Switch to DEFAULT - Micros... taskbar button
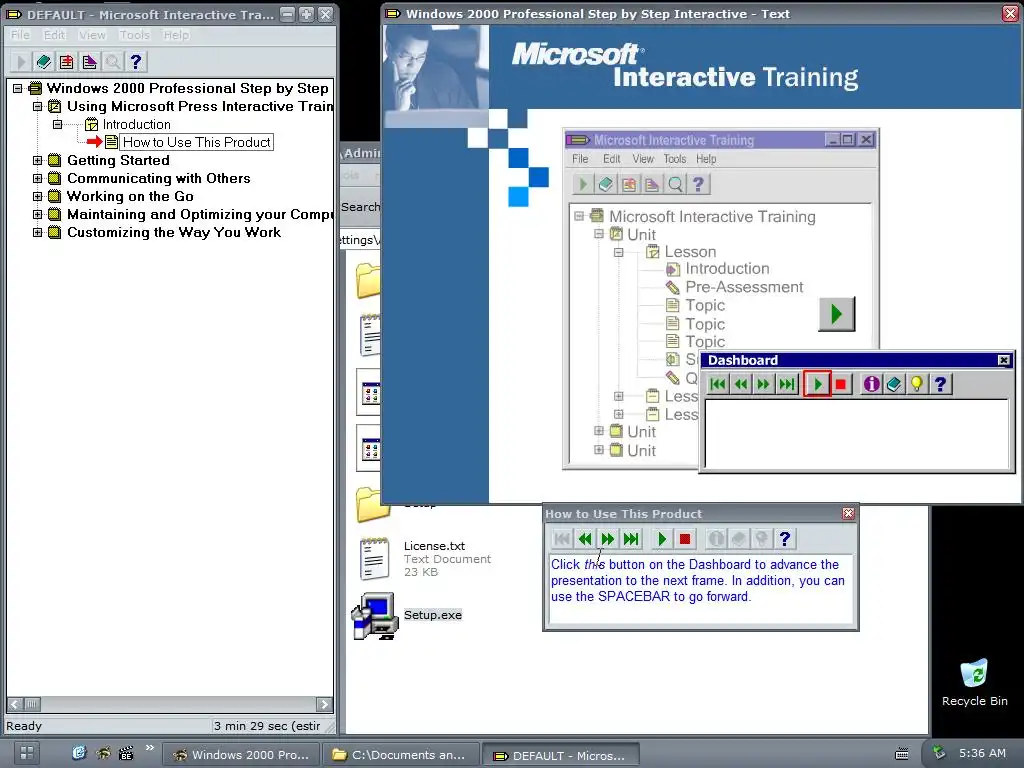Image resolution: width=1024 pixels, height=768 pixels. click(x=560, y=755)
